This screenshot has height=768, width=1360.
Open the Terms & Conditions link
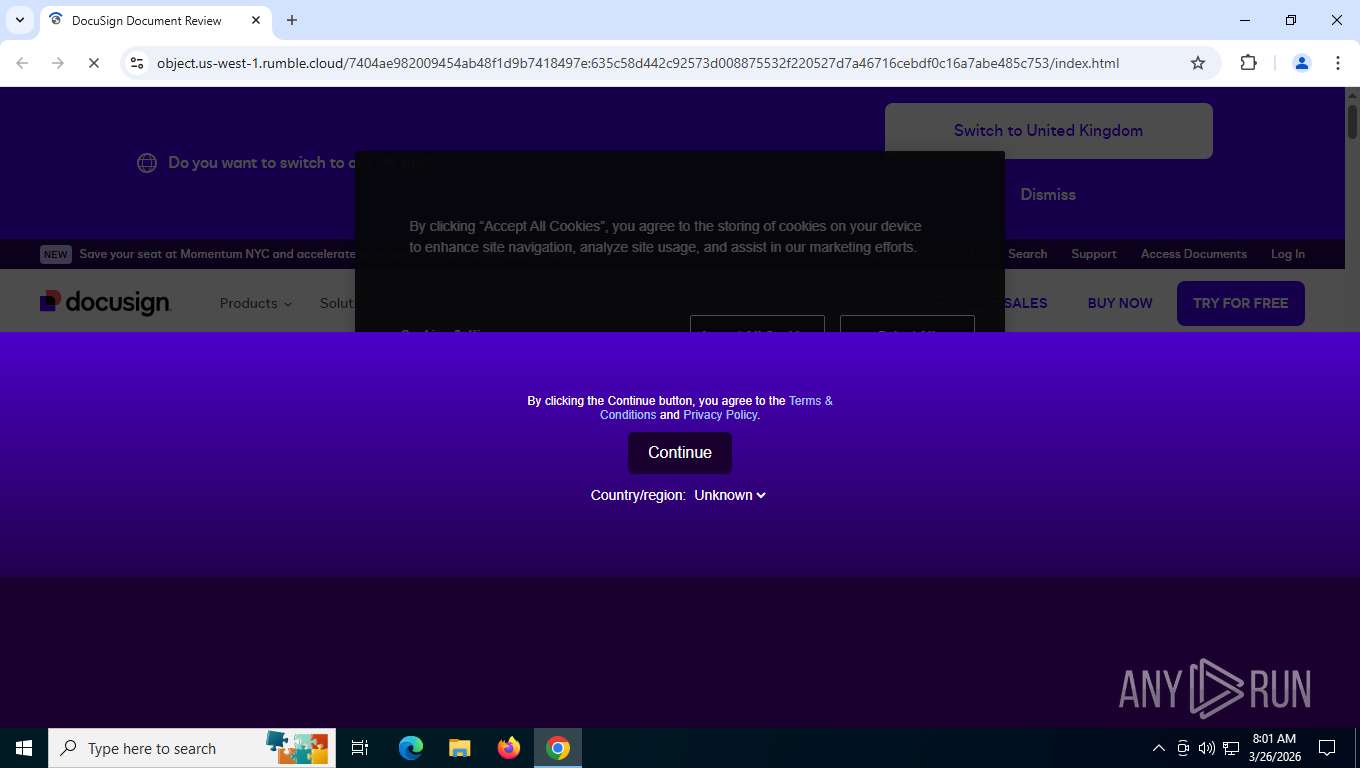[716, 408]
